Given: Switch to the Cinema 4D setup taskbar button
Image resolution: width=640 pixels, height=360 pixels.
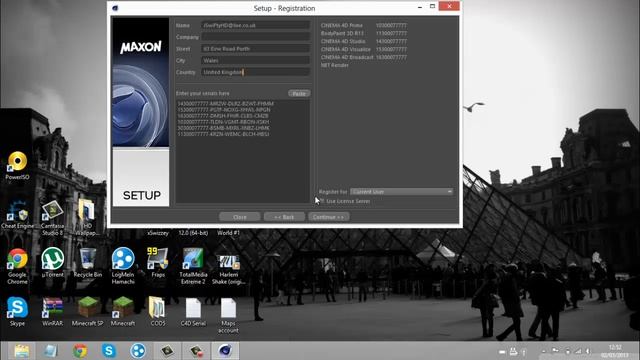Looking at the screenshot, I should click(x=225, y=351).
